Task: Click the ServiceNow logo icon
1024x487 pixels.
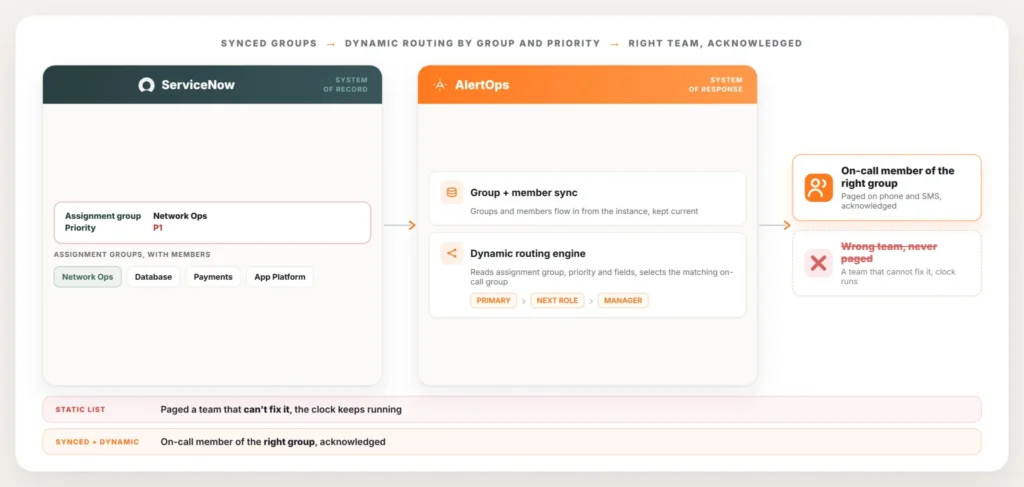Action: [x=146, y=85]
